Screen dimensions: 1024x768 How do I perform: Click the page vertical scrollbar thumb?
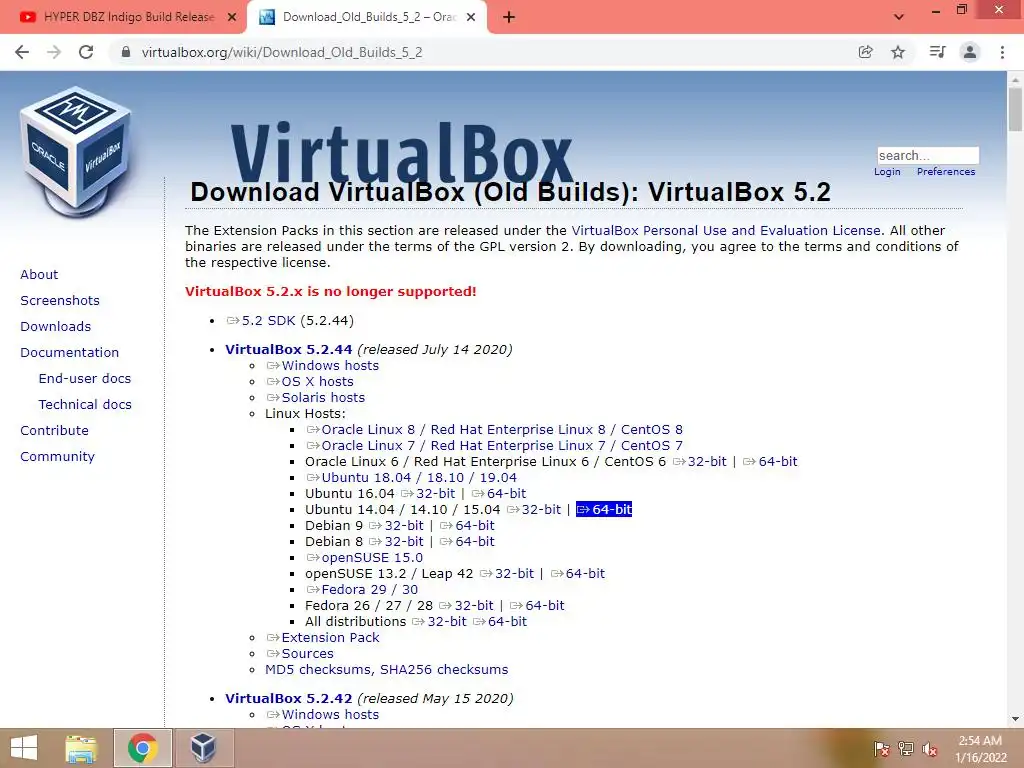coord(1015,109)
